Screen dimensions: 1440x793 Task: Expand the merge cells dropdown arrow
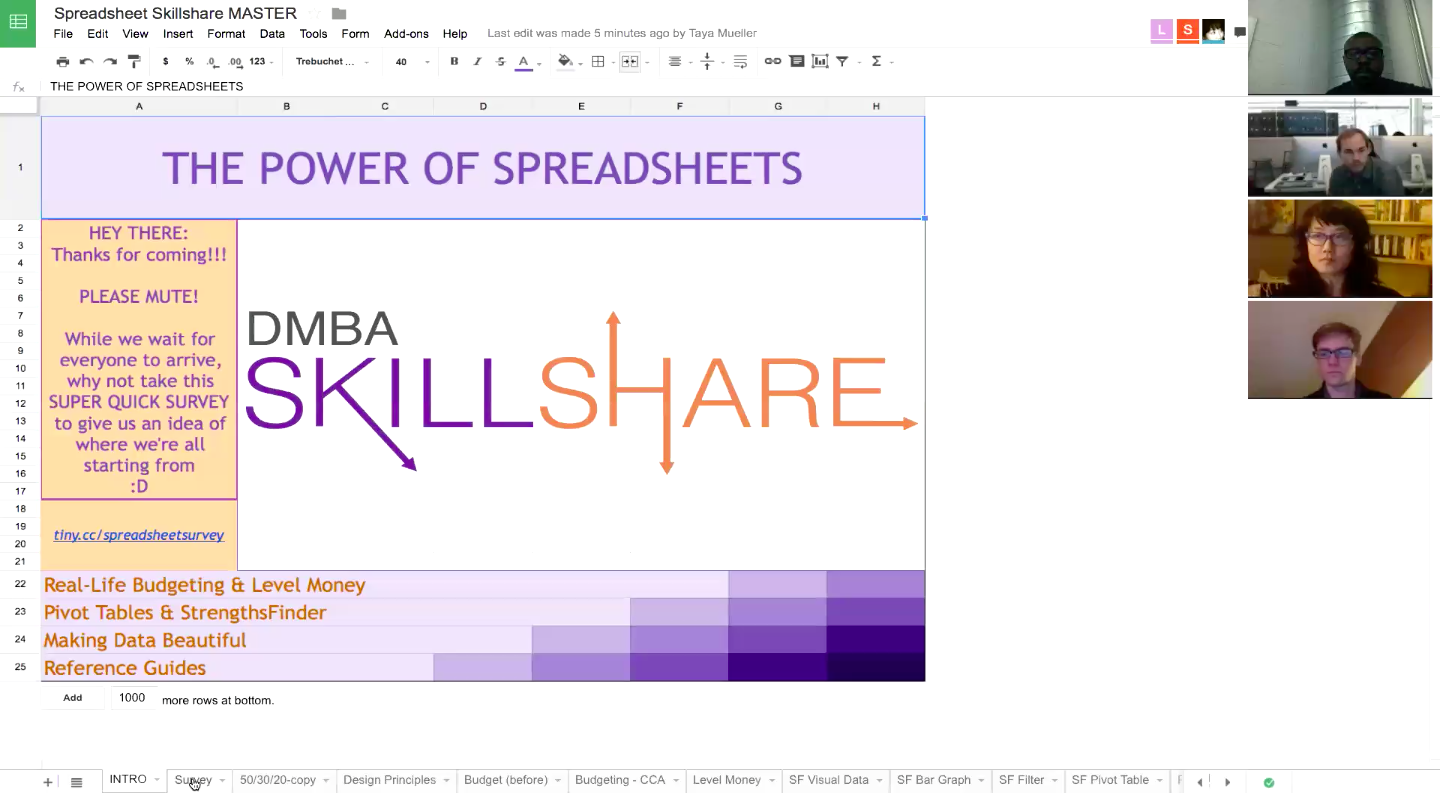coord(647,63)
